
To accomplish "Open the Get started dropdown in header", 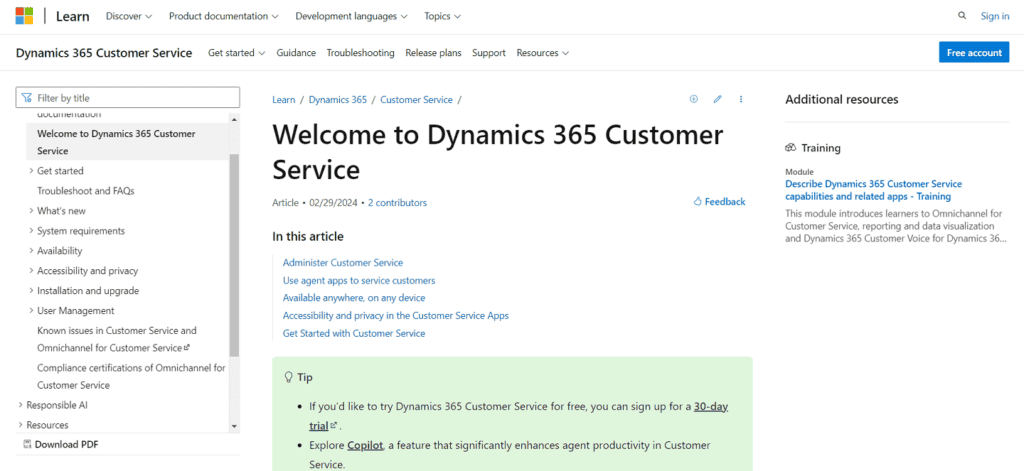I will click(237, 53).
